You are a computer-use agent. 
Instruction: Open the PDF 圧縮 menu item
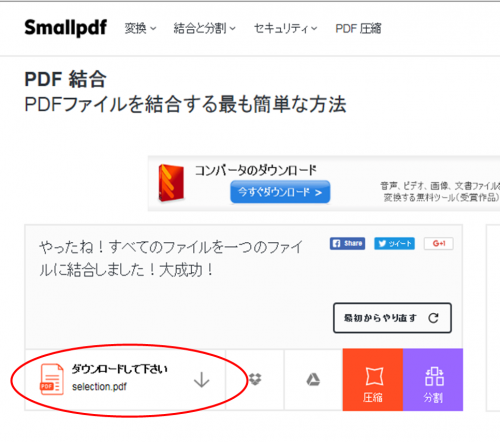(x=358, y=29)
